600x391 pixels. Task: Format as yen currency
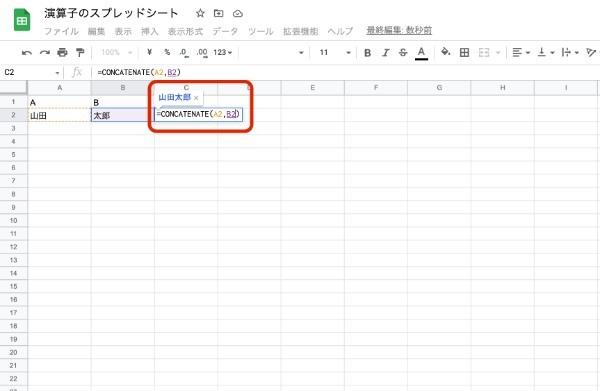(x=149, y=52)
